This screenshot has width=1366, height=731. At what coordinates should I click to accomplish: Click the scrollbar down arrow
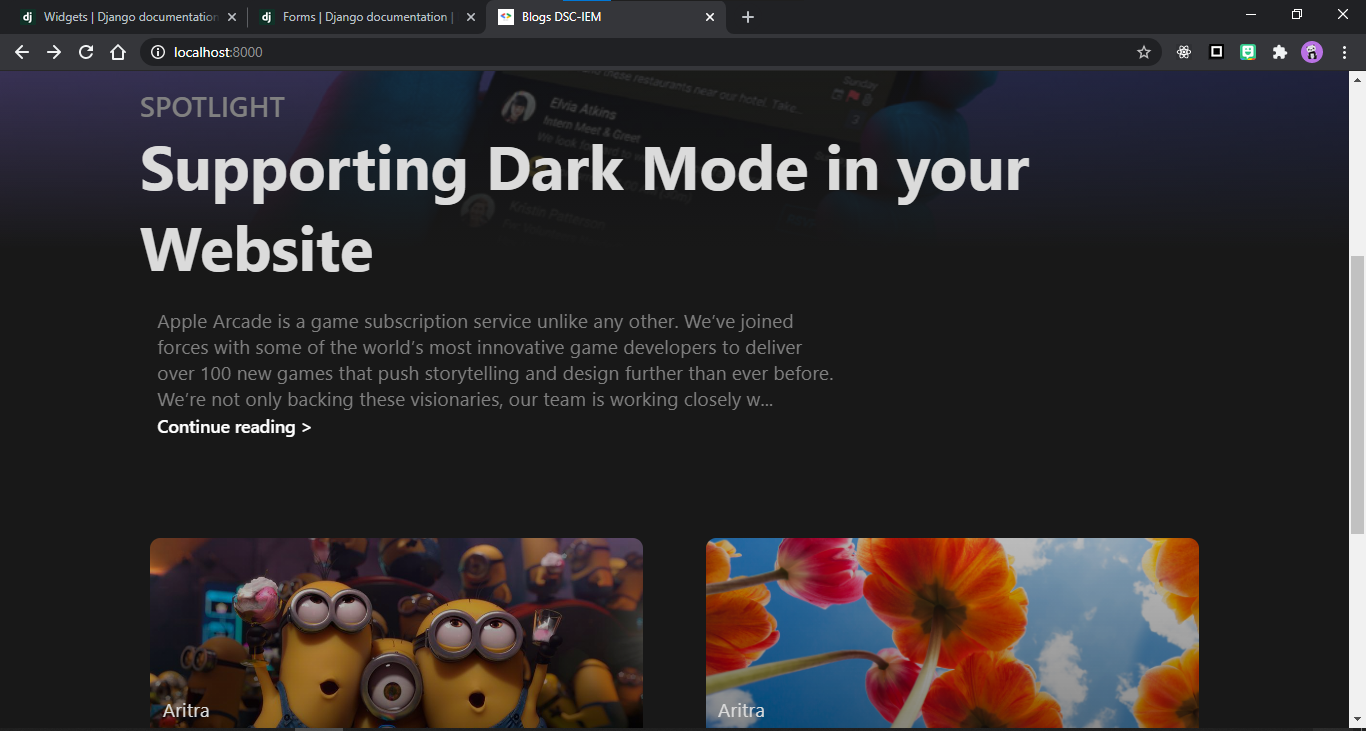click(x=1357, y=720)
